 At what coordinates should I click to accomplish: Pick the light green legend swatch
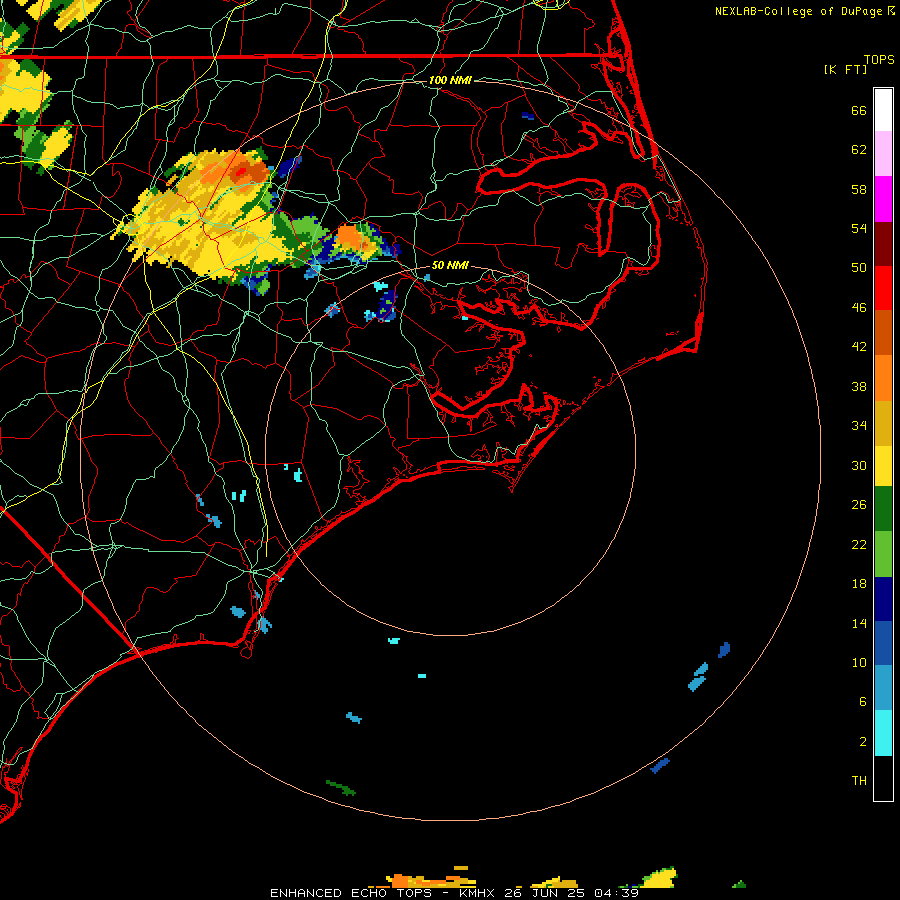point(883,554)
